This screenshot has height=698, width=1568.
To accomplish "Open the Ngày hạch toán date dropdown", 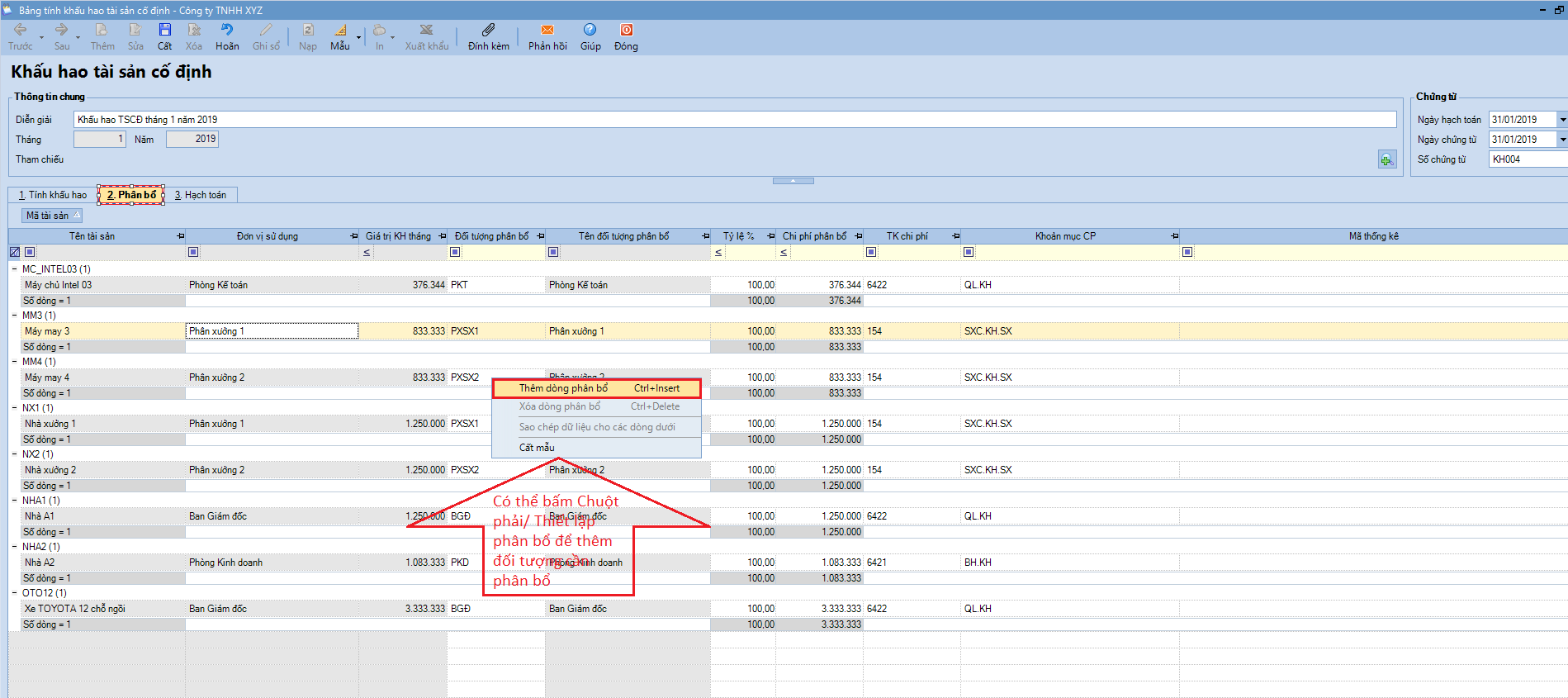I will [1562, 120].
